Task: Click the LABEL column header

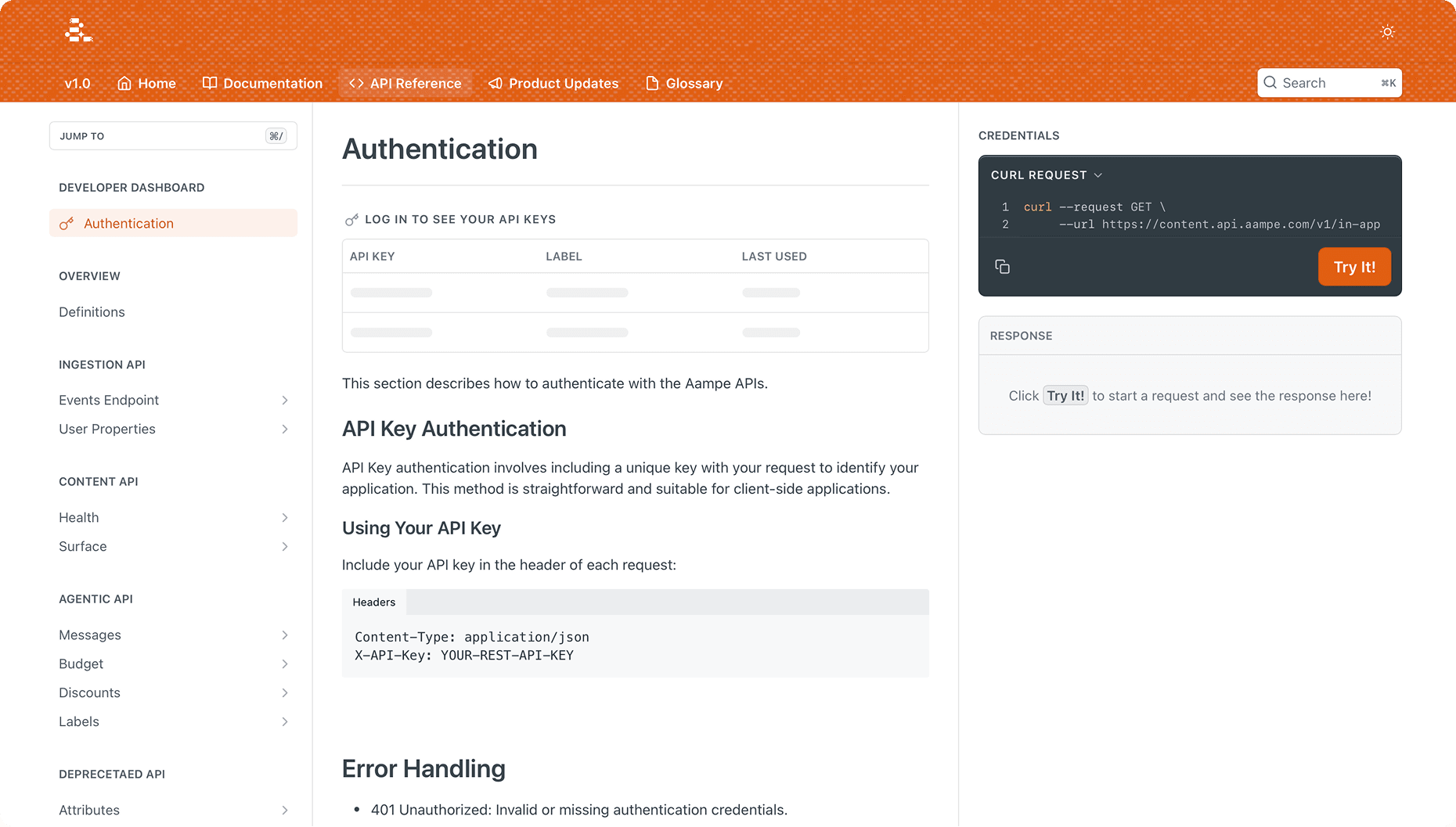Action: [564, 257]
